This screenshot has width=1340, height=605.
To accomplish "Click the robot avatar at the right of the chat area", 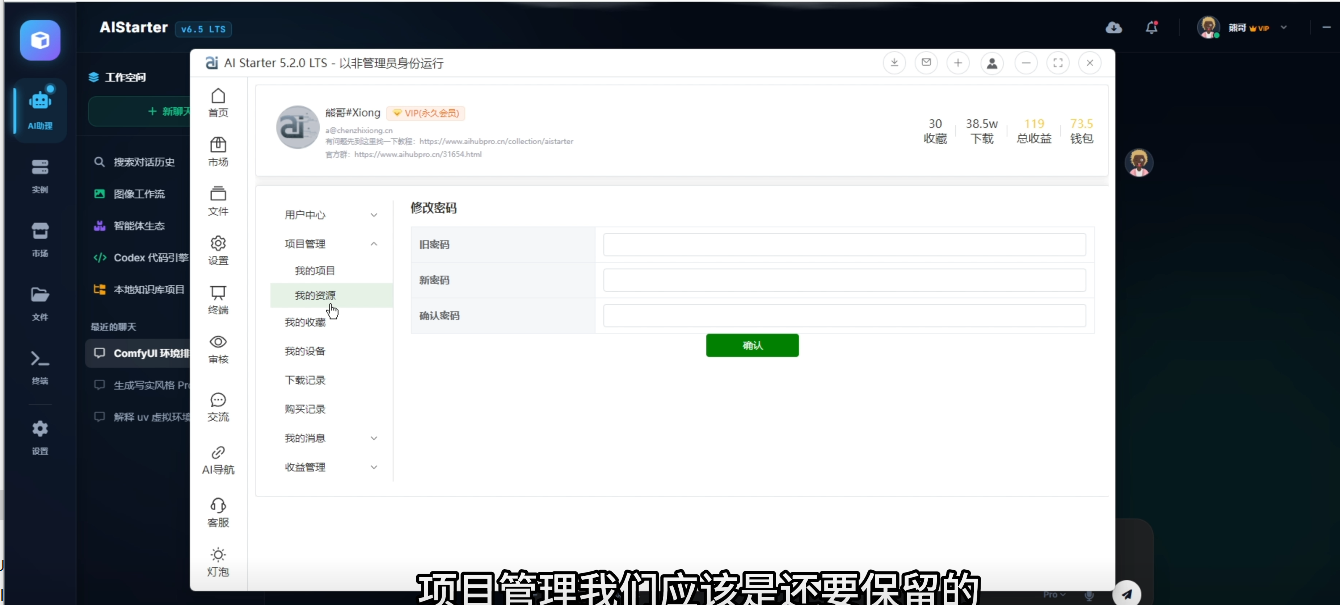I will [x=1139, y=162].
